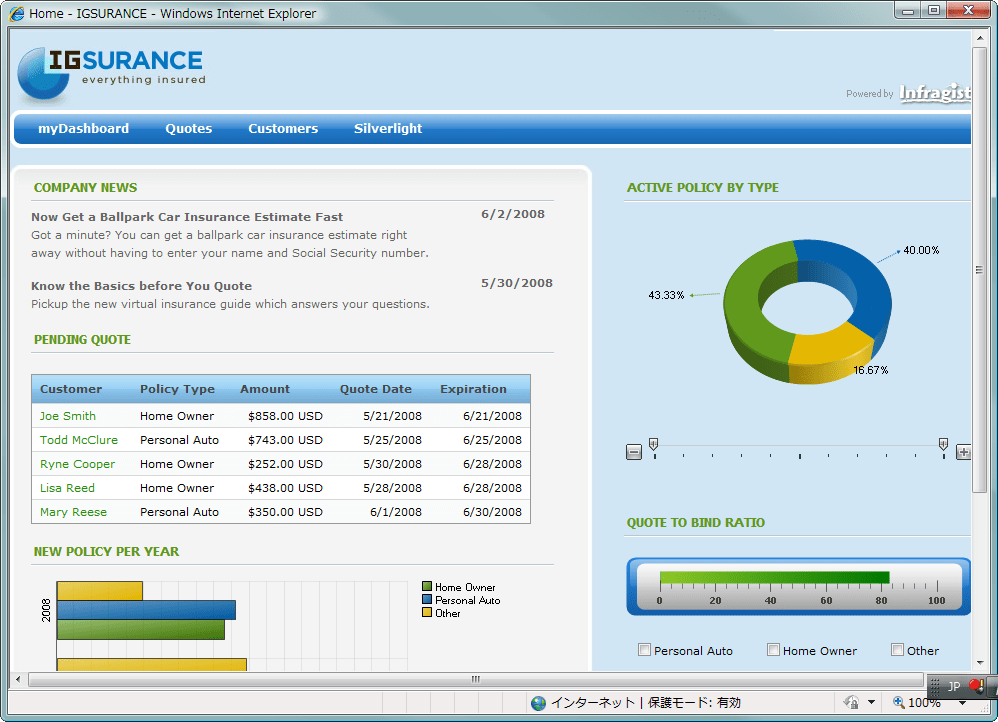Click the IGSURANCE globe logo
This screenshot has height=722, width=998.
click(41, 72)
